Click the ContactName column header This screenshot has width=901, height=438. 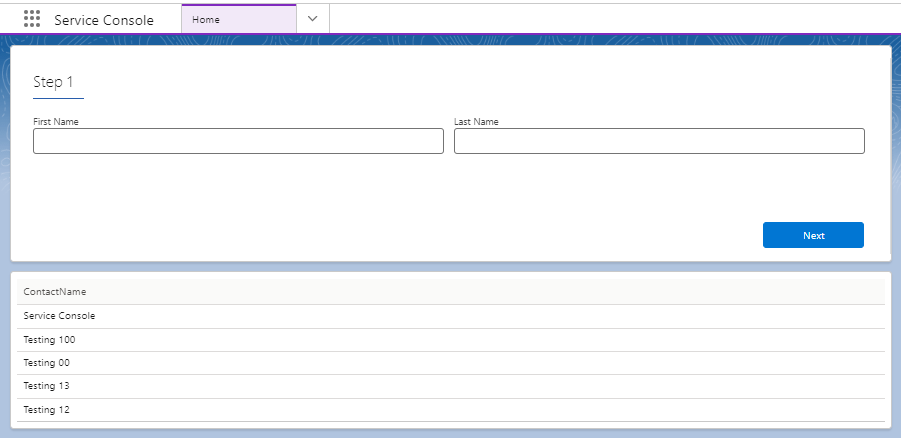click(x=450, y=292)
